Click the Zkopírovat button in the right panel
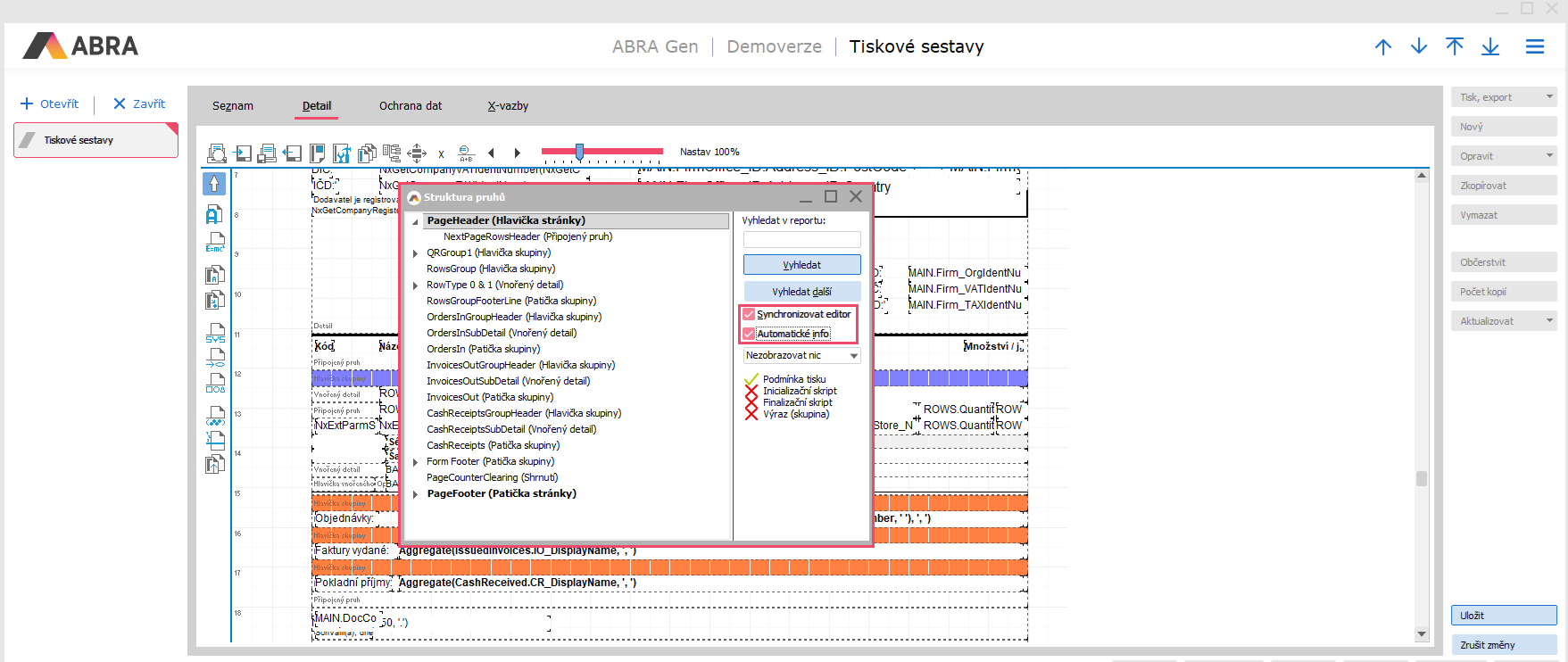 coord(1505,186)
